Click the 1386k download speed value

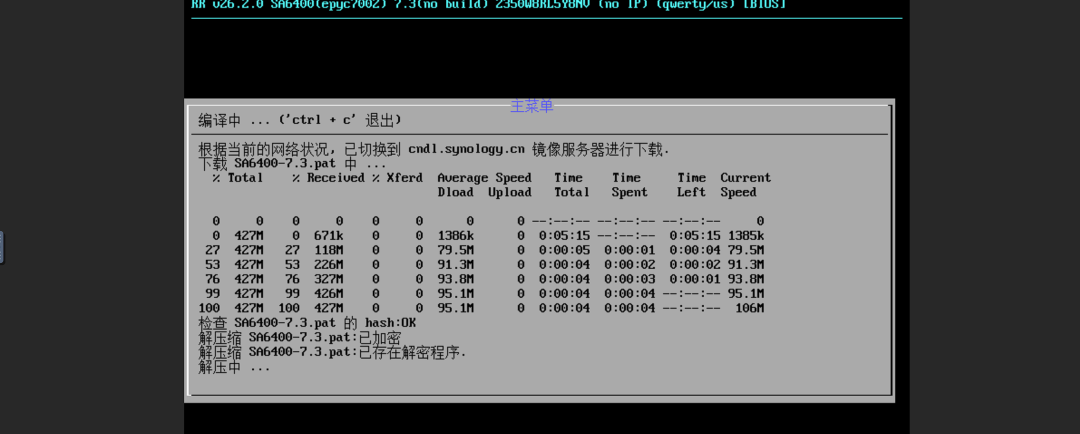coord(455,236)
